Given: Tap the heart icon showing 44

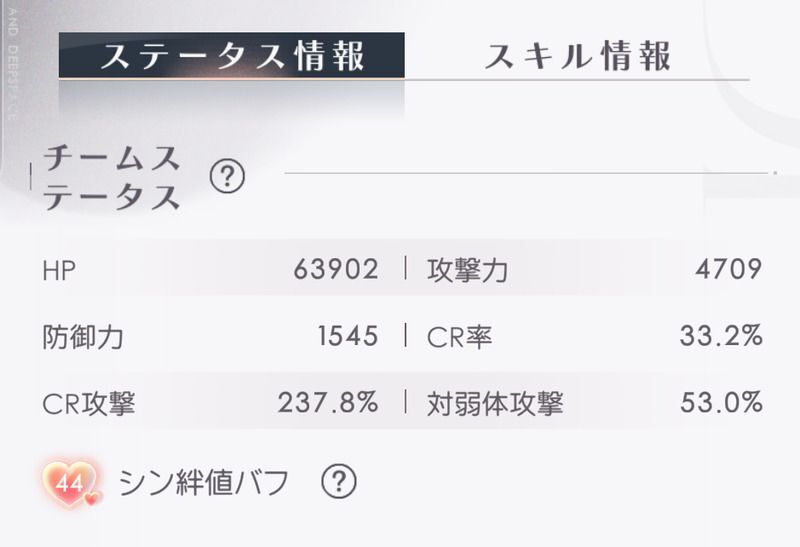Looking at the screenshot, I should [69, 484].
